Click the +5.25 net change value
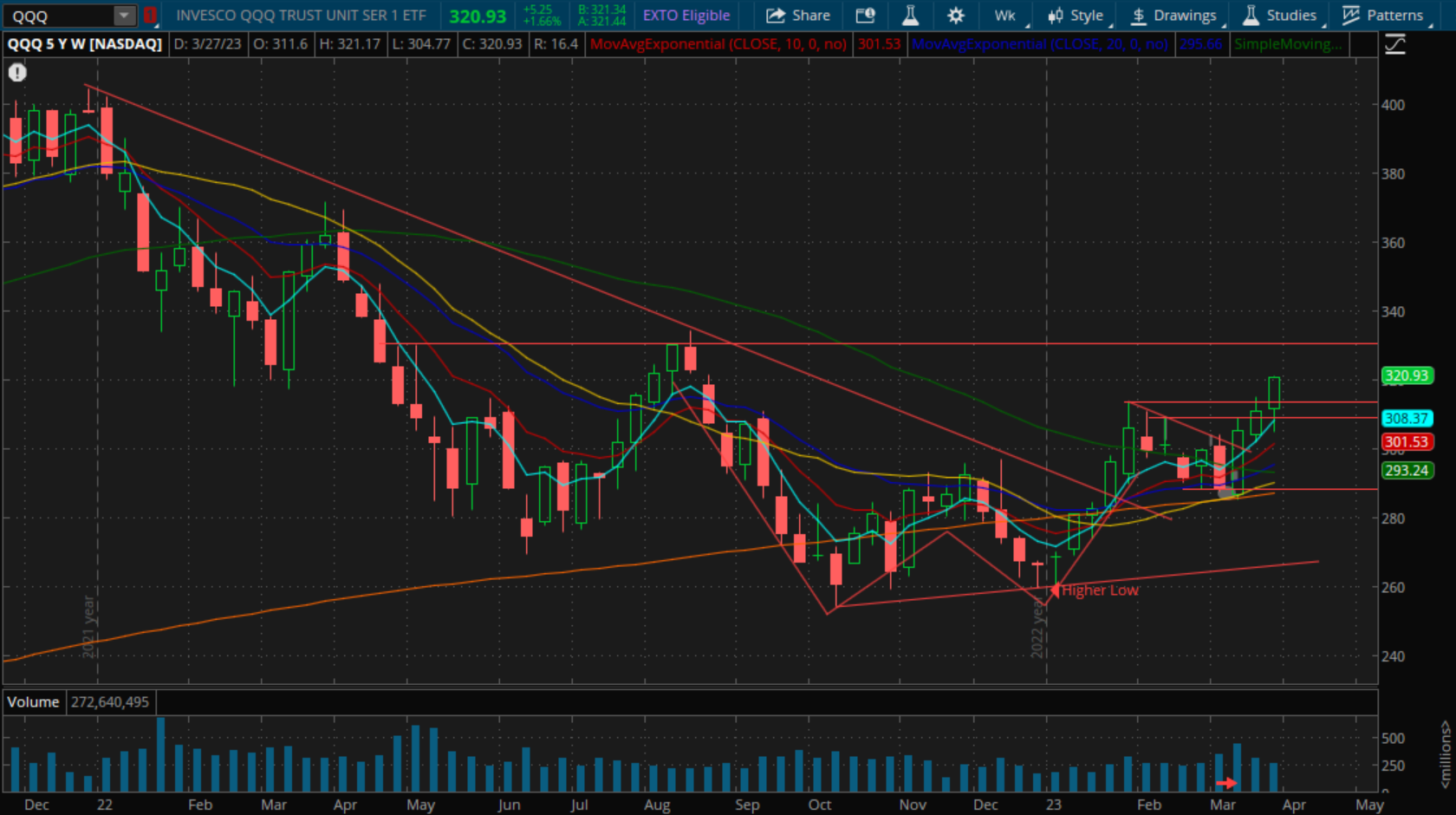The image size is (1456, 815). coord(537,10)
